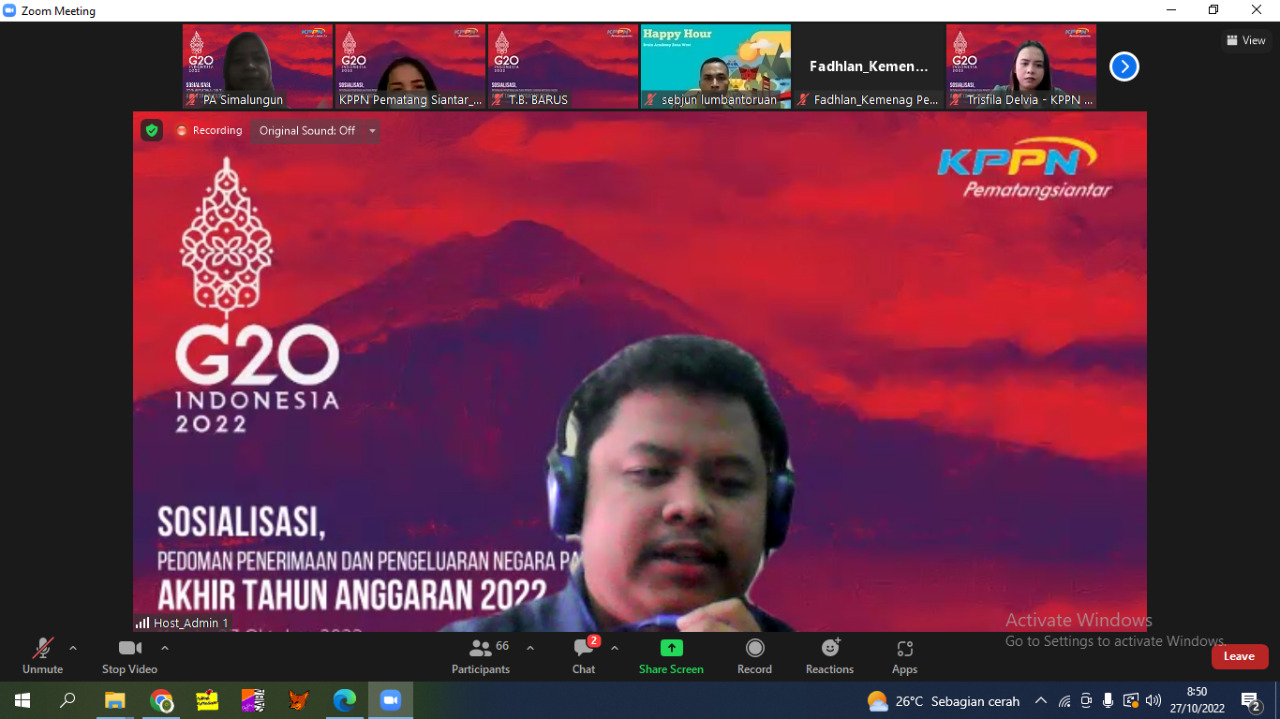Image resolution: width=1280 pixels, height=719 pixels.
Task: Open the Chat panel
Action: 584,656
